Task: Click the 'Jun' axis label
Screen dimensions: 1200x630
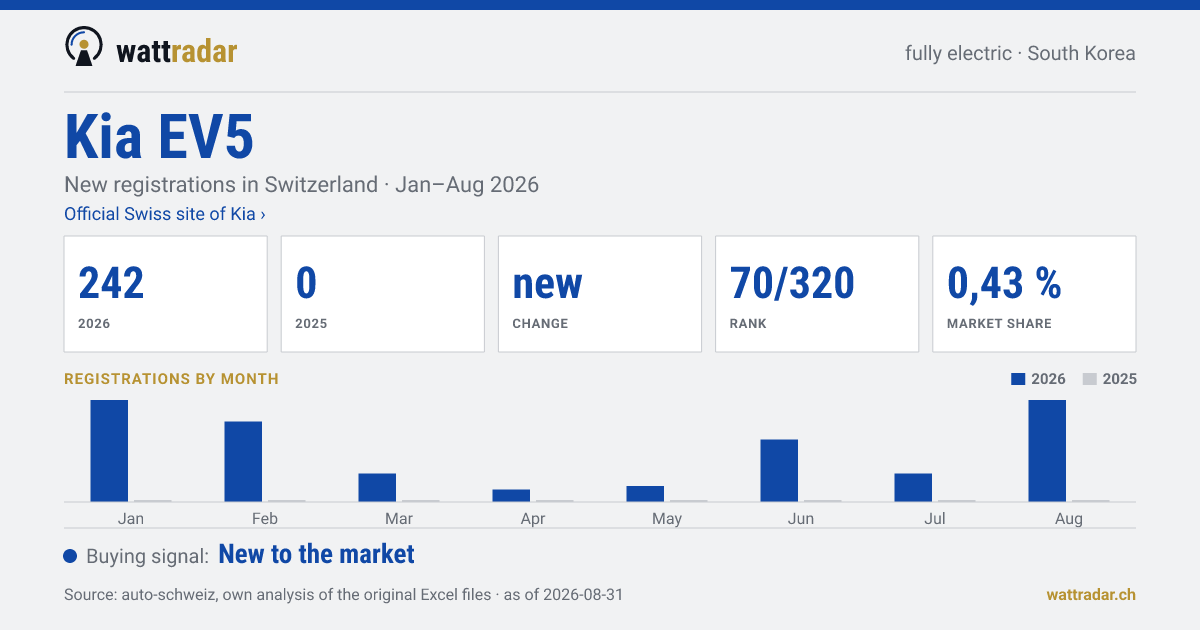Action: tap(801, 518)
